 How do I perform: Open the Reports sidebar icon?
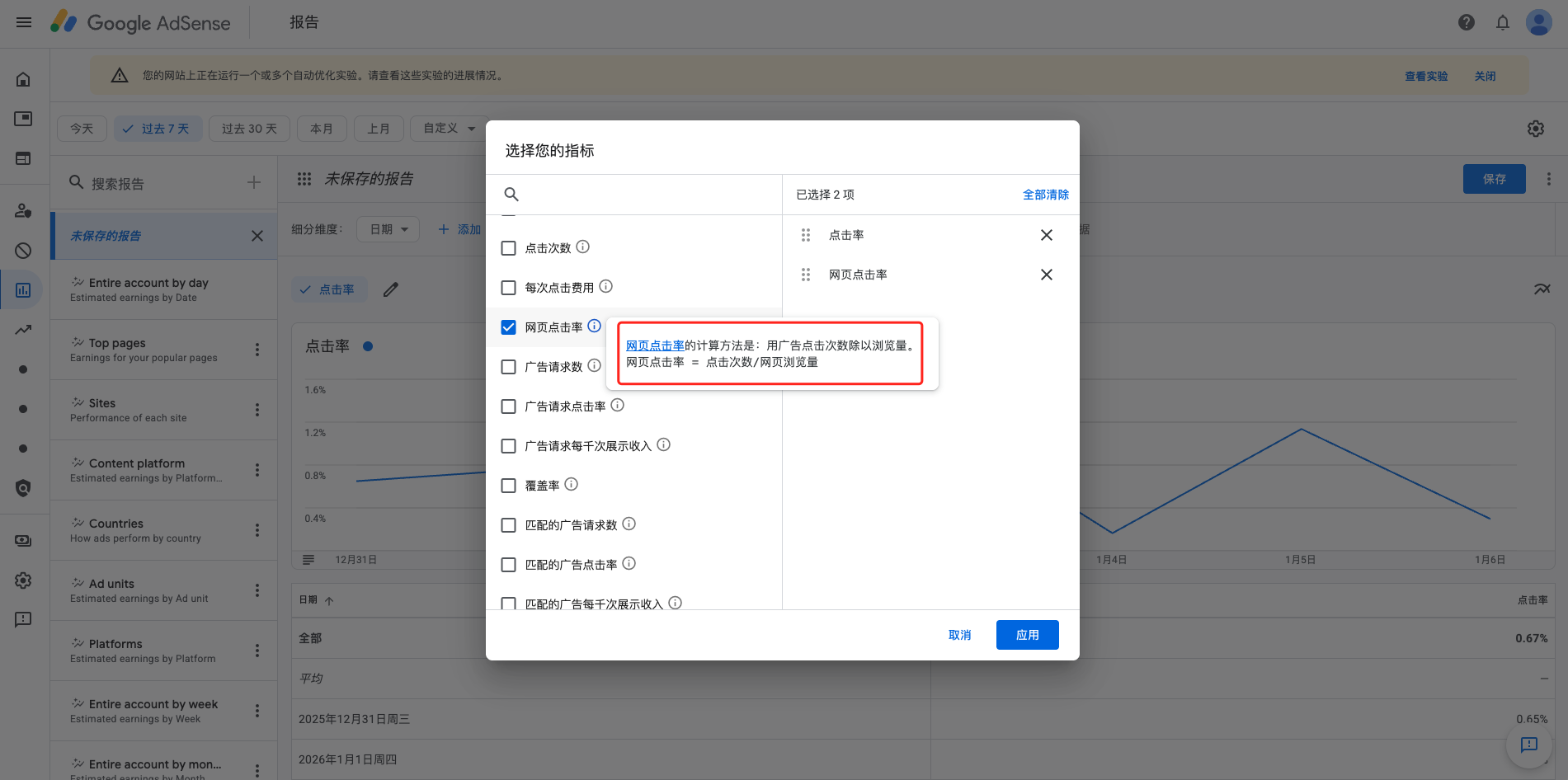23,290
